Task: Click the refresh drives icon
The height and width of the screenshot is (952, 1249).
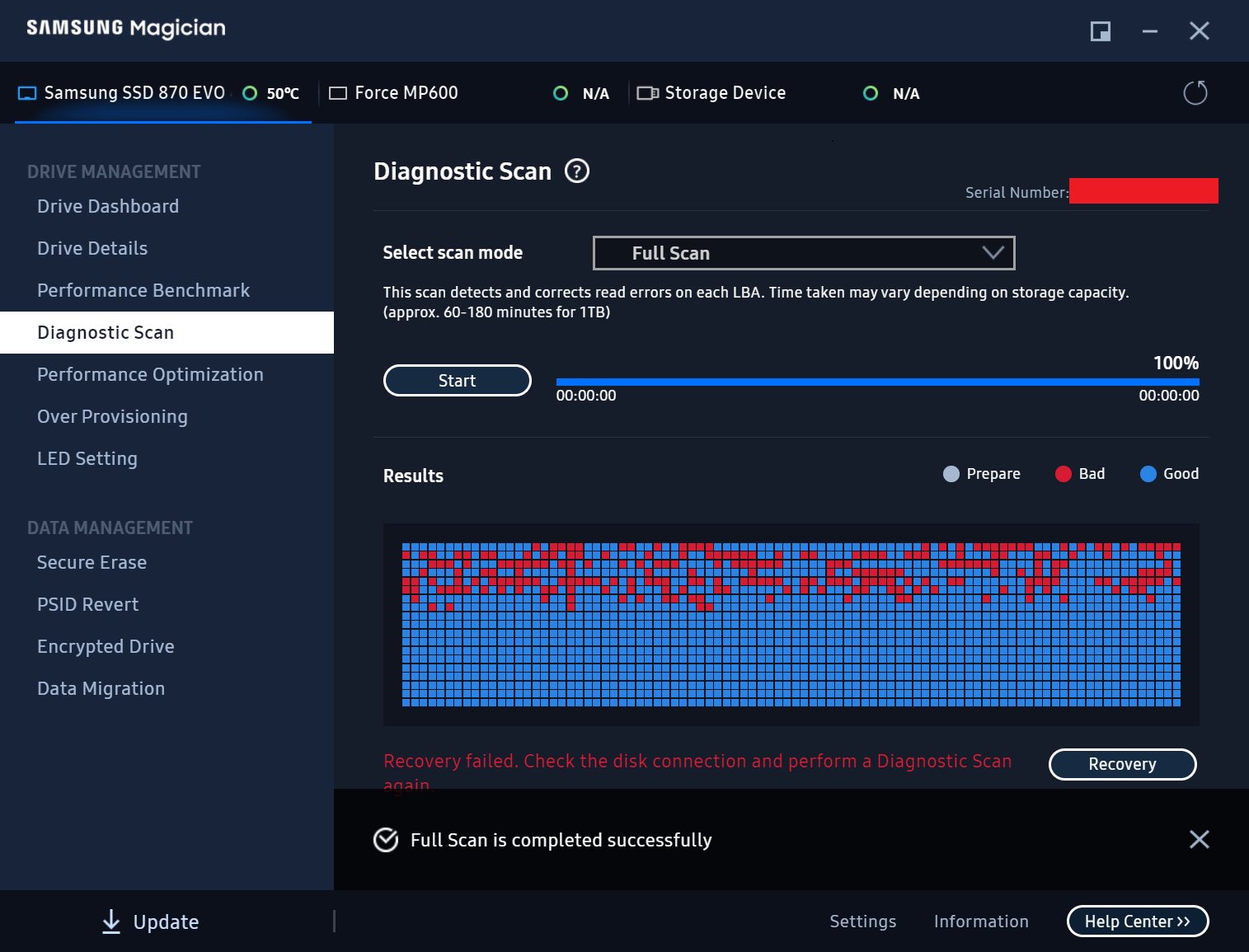Action: point(1195,93)
